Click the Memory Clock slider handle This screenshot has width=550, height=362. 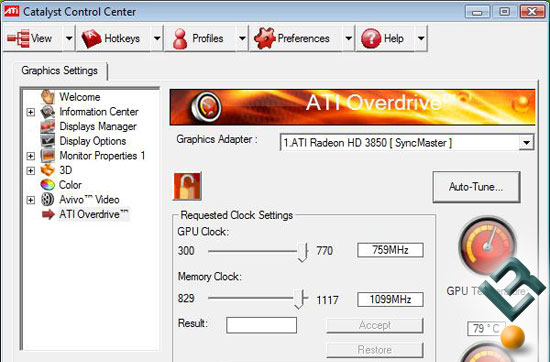[x=299, y=299]
